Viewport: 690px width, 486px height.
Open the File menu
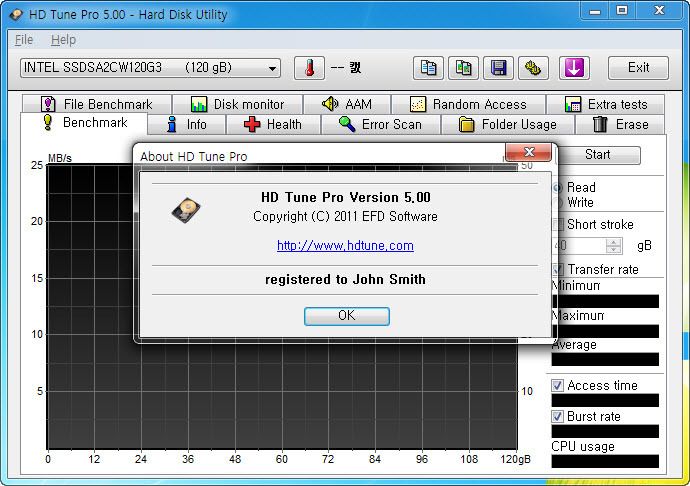tap(24, 40)
